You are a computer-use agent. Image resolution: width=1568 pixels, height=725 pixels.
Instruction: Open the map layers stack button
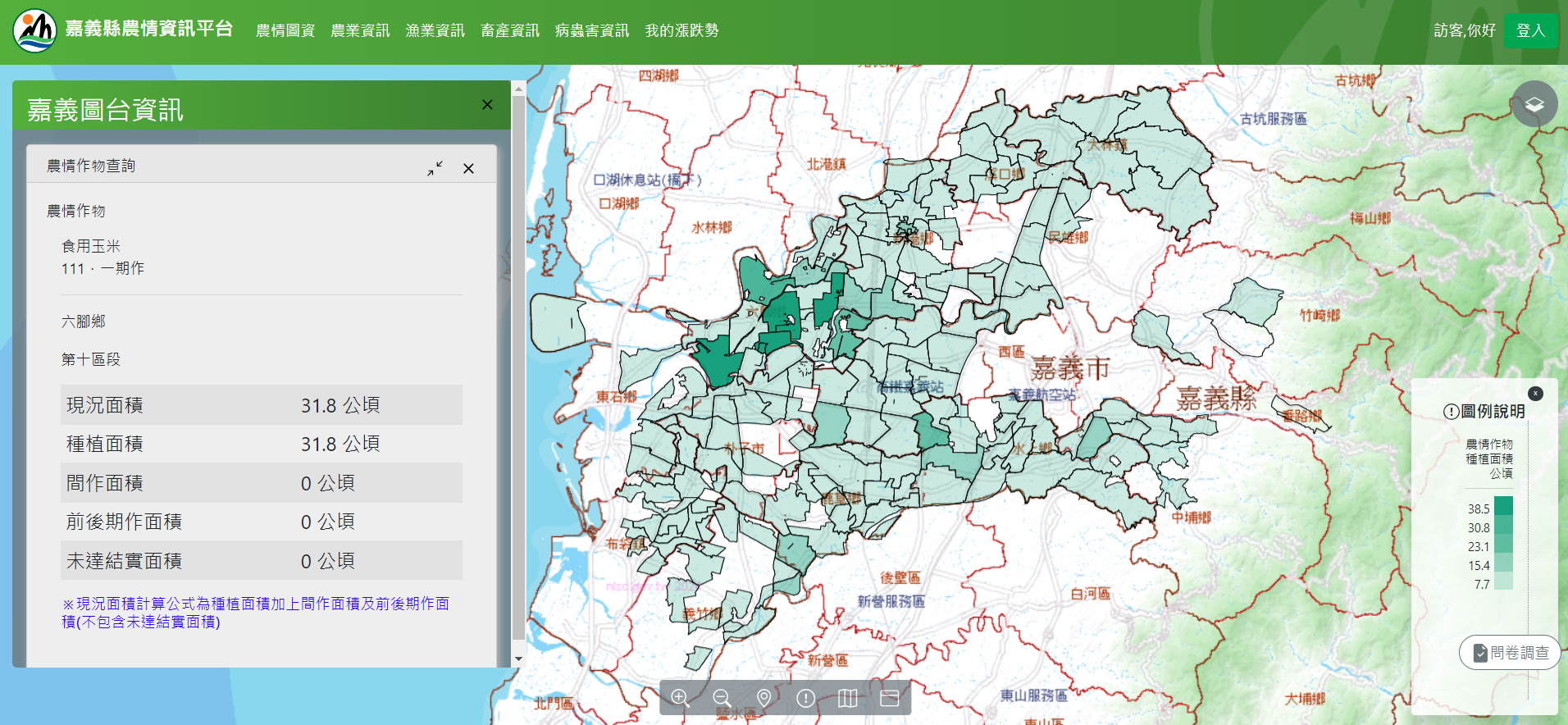click(1534, 104)
